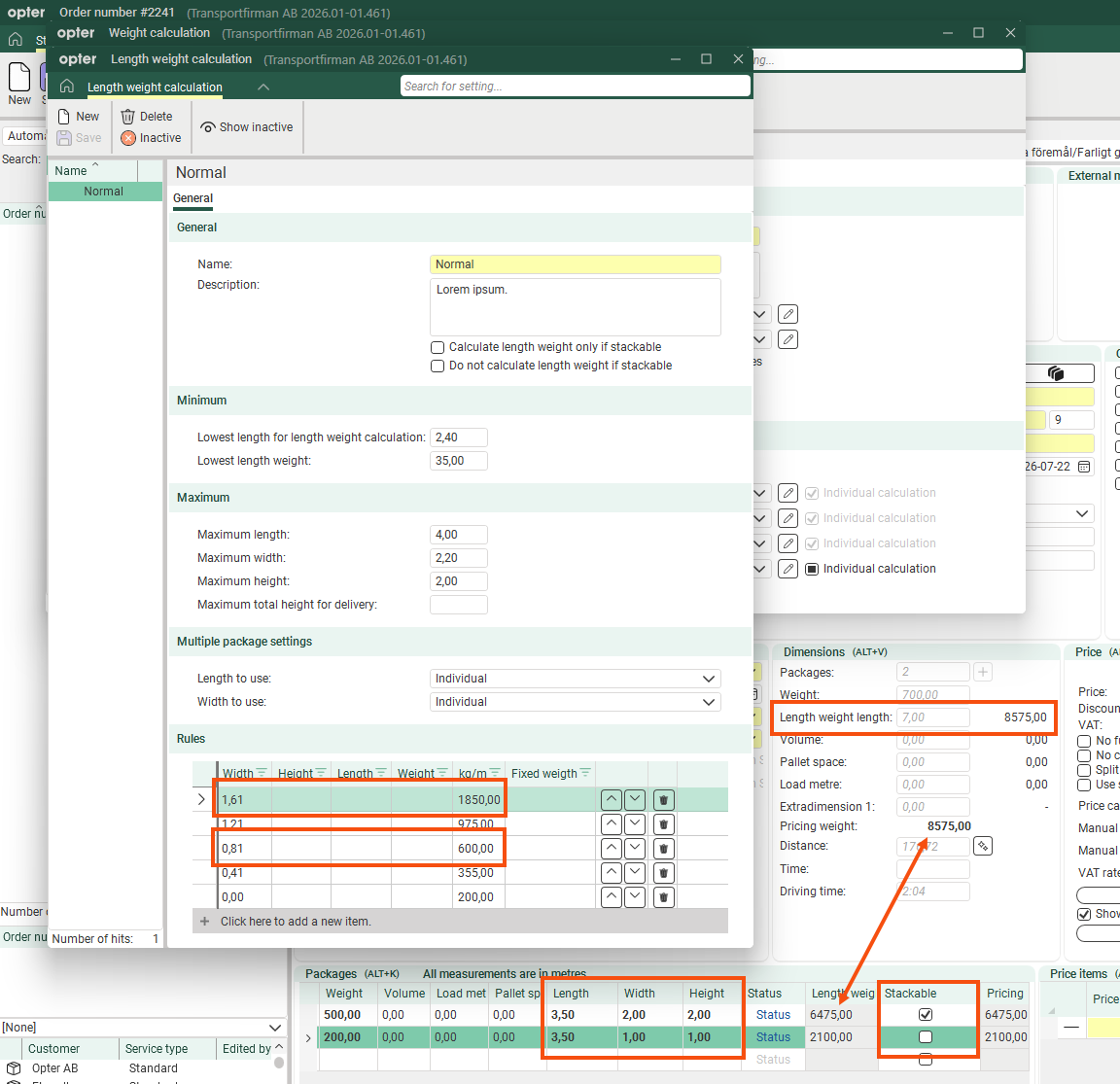Click the Lowest length weight field

(x=459, y=461)
